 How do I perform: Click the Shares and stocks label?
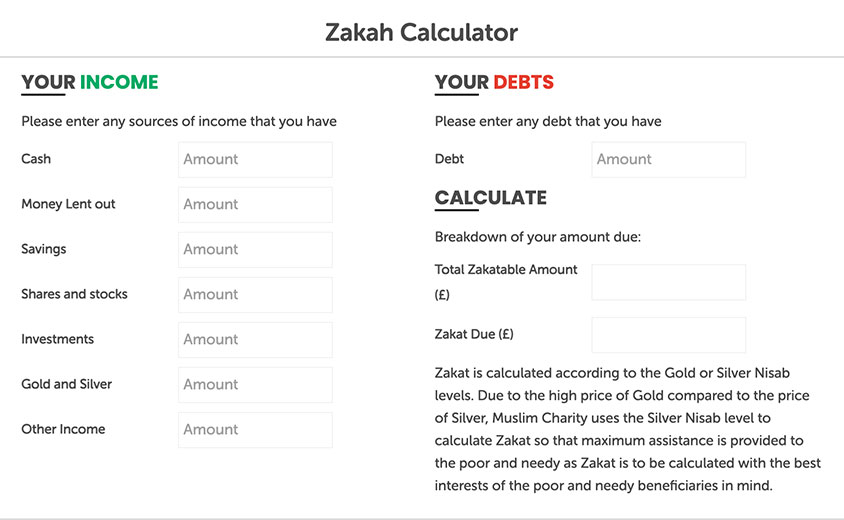point(74,294)
